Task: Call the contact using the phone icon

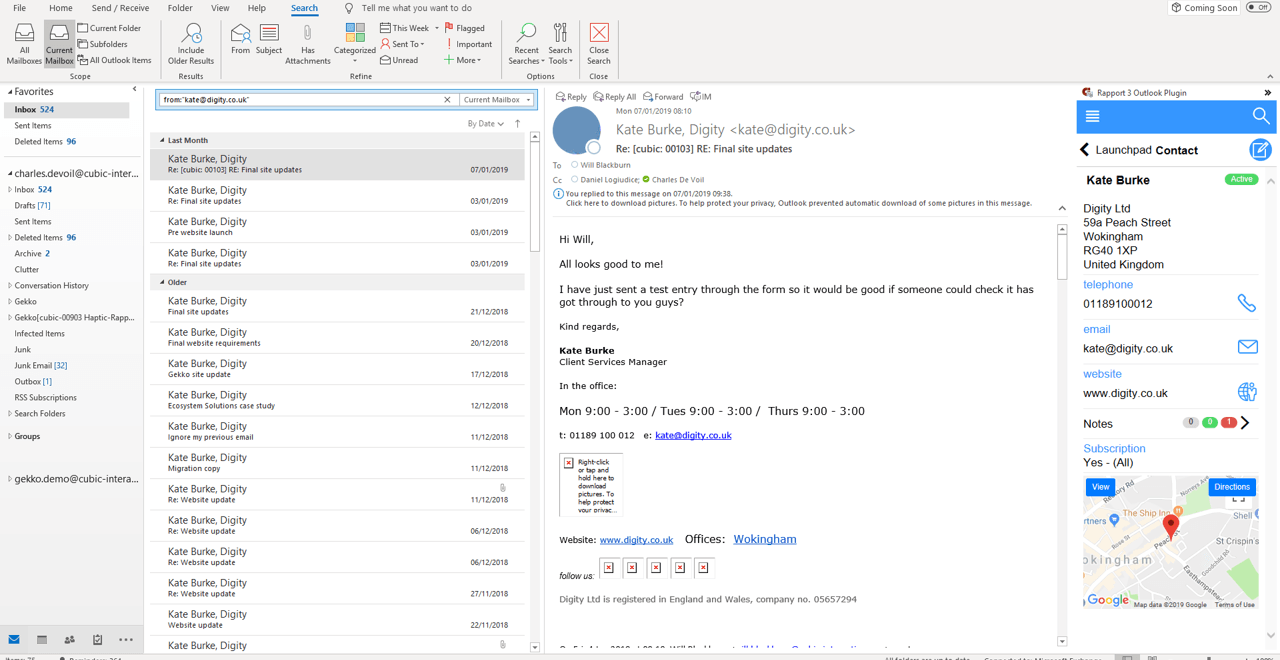Action: 1246,303
